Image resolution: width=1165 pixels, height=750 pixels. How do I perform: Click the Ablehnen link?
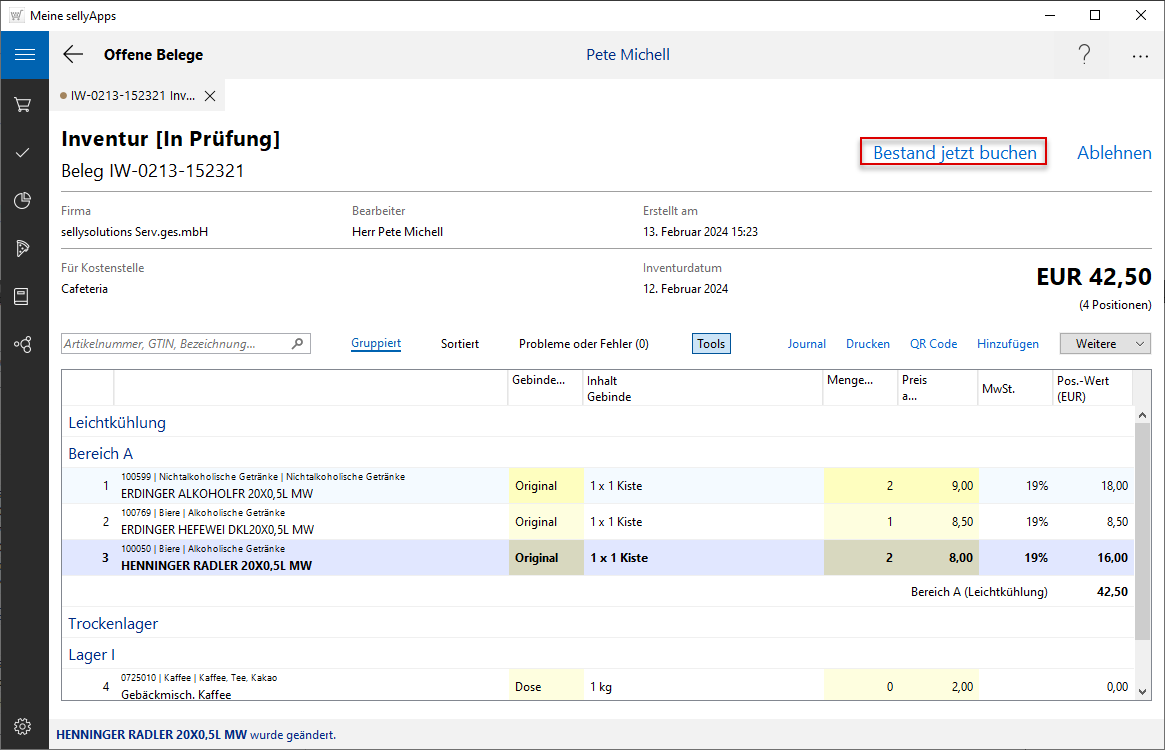(1114, 153)
